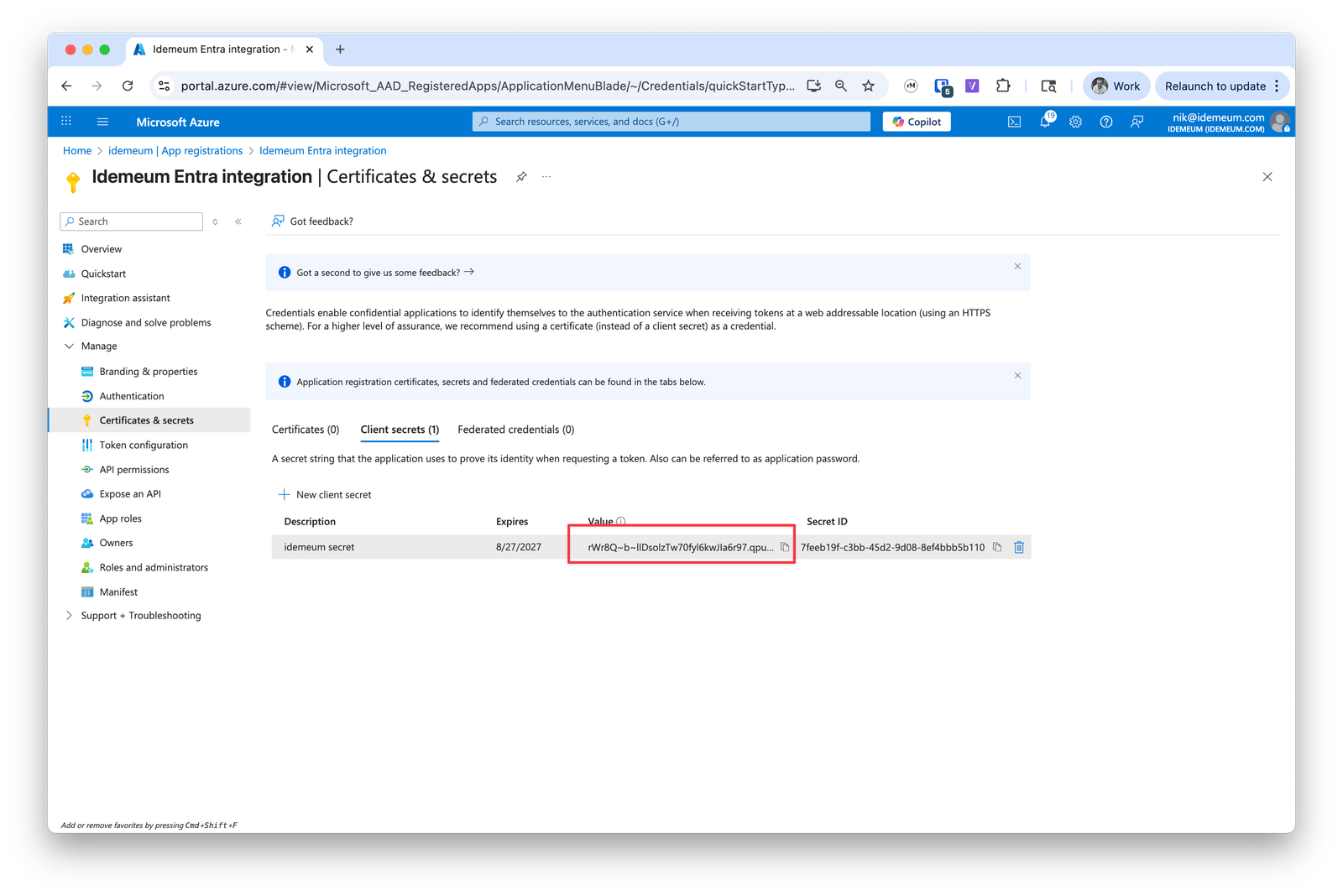Open the Azure portal apps grid icon
Screen dimensions: 1343x896
coord(66,122)
